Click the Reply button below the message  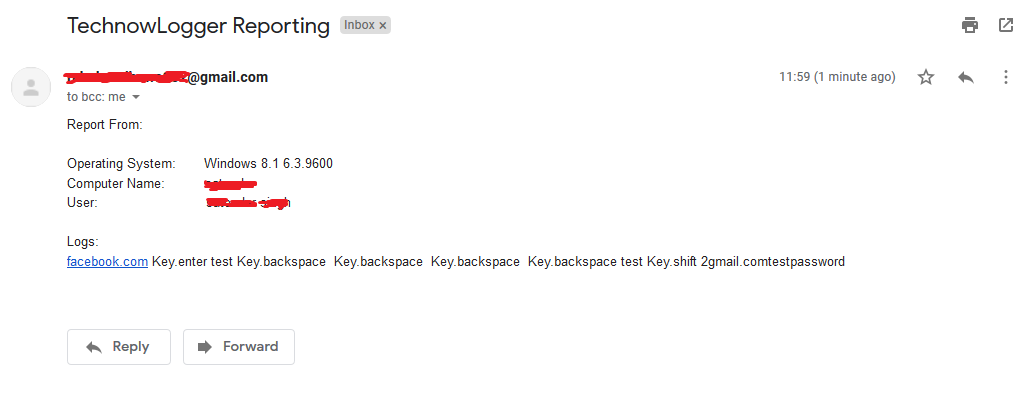(119, 347)
